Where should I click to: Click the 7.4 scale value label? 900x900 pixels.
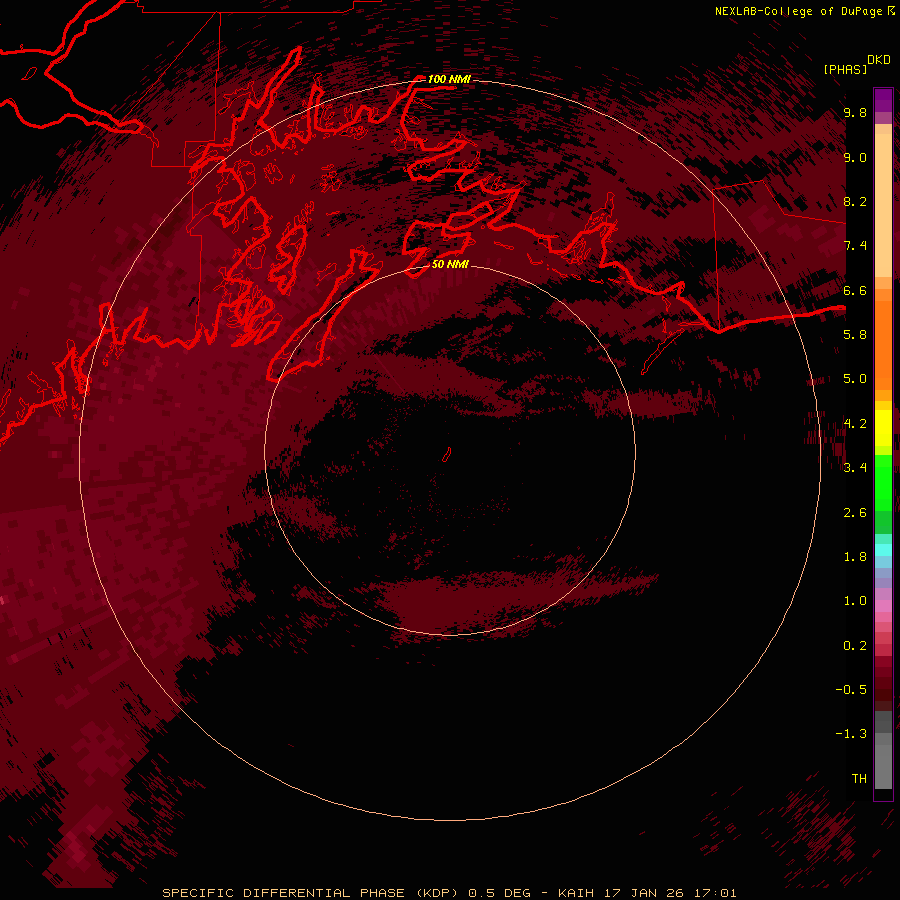[x=855, y=246]
